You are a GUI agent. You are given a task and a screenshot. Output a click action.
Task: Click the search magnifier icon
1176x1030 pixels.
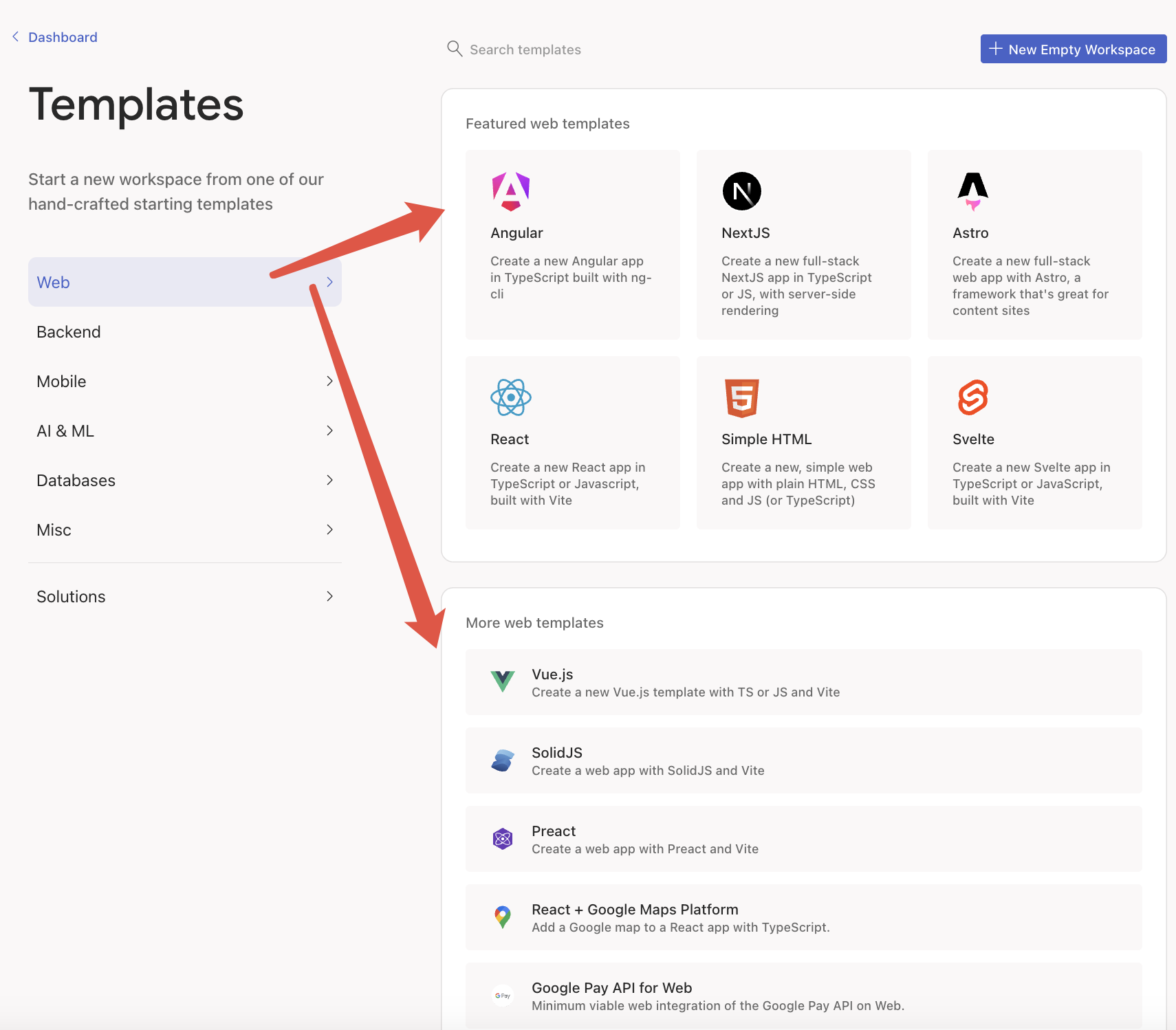[455, 48]
